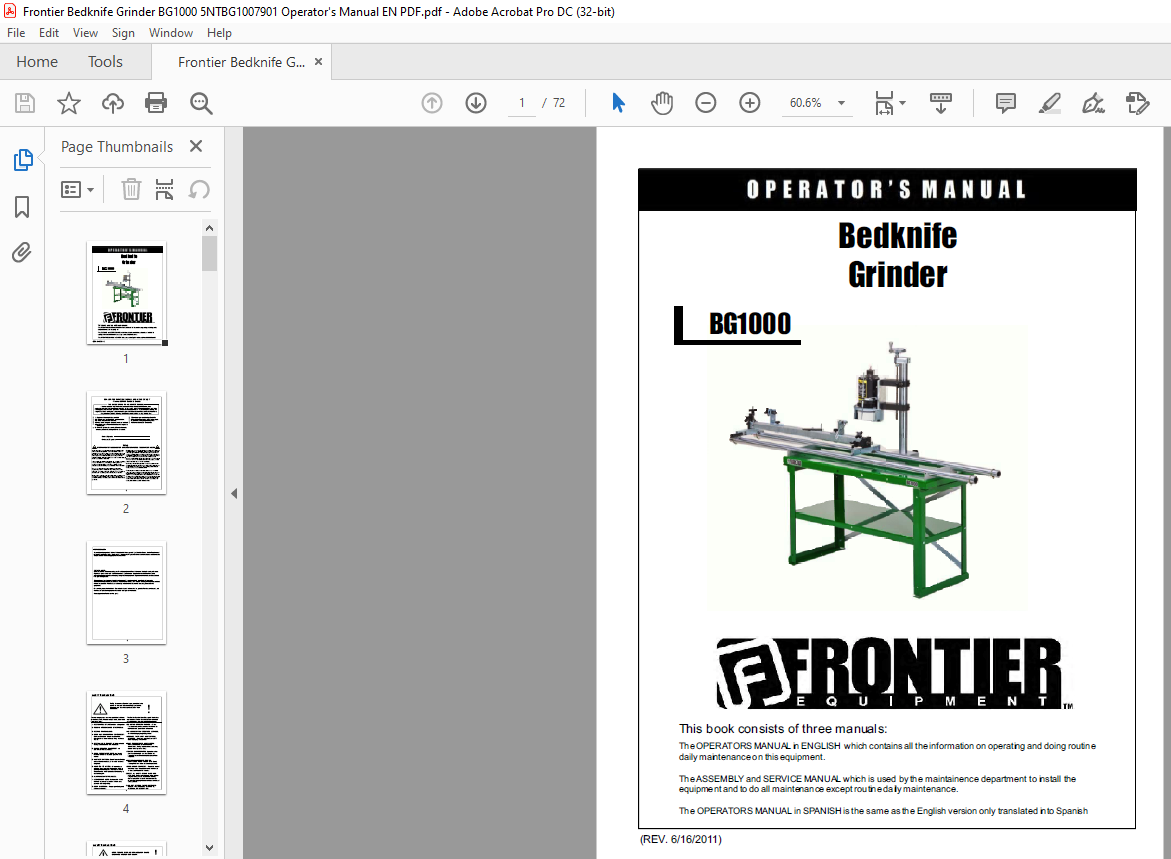Add a comment with speech bubble icon
1171x859 pixels.
[1006, 103]
